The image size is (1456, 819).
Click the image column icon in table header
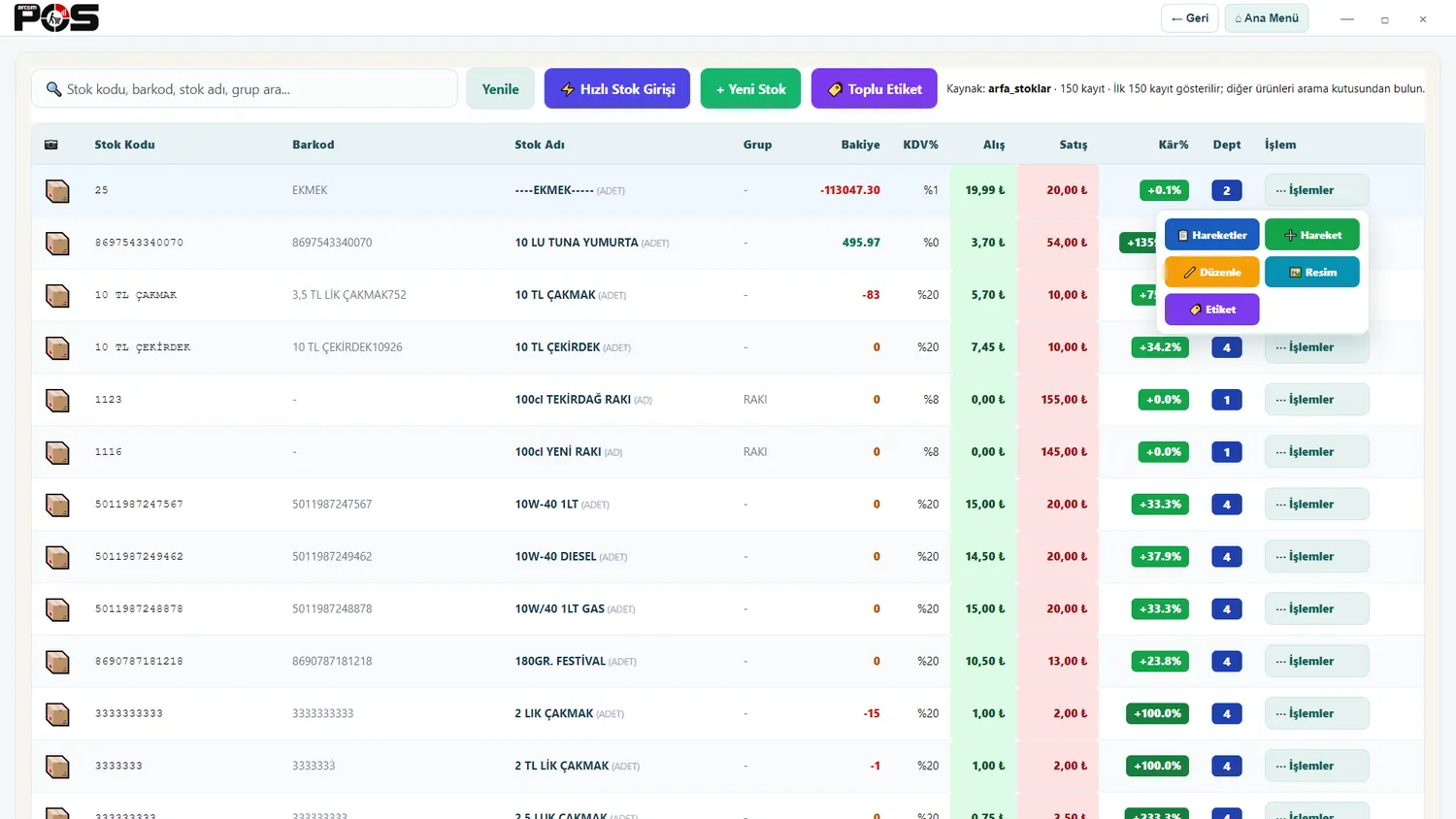point(51,145)
